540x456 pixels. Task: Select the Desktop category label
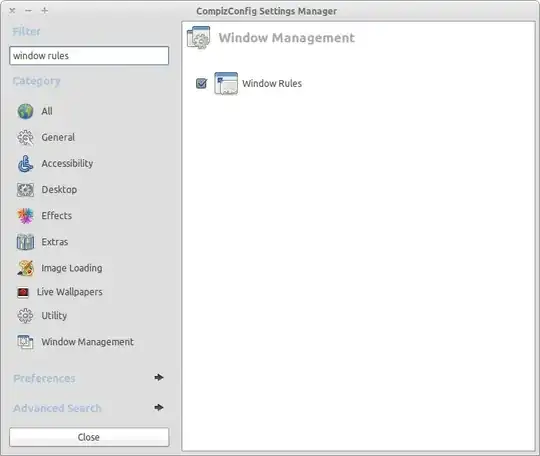pyautogui.click(x=59, y=190)
